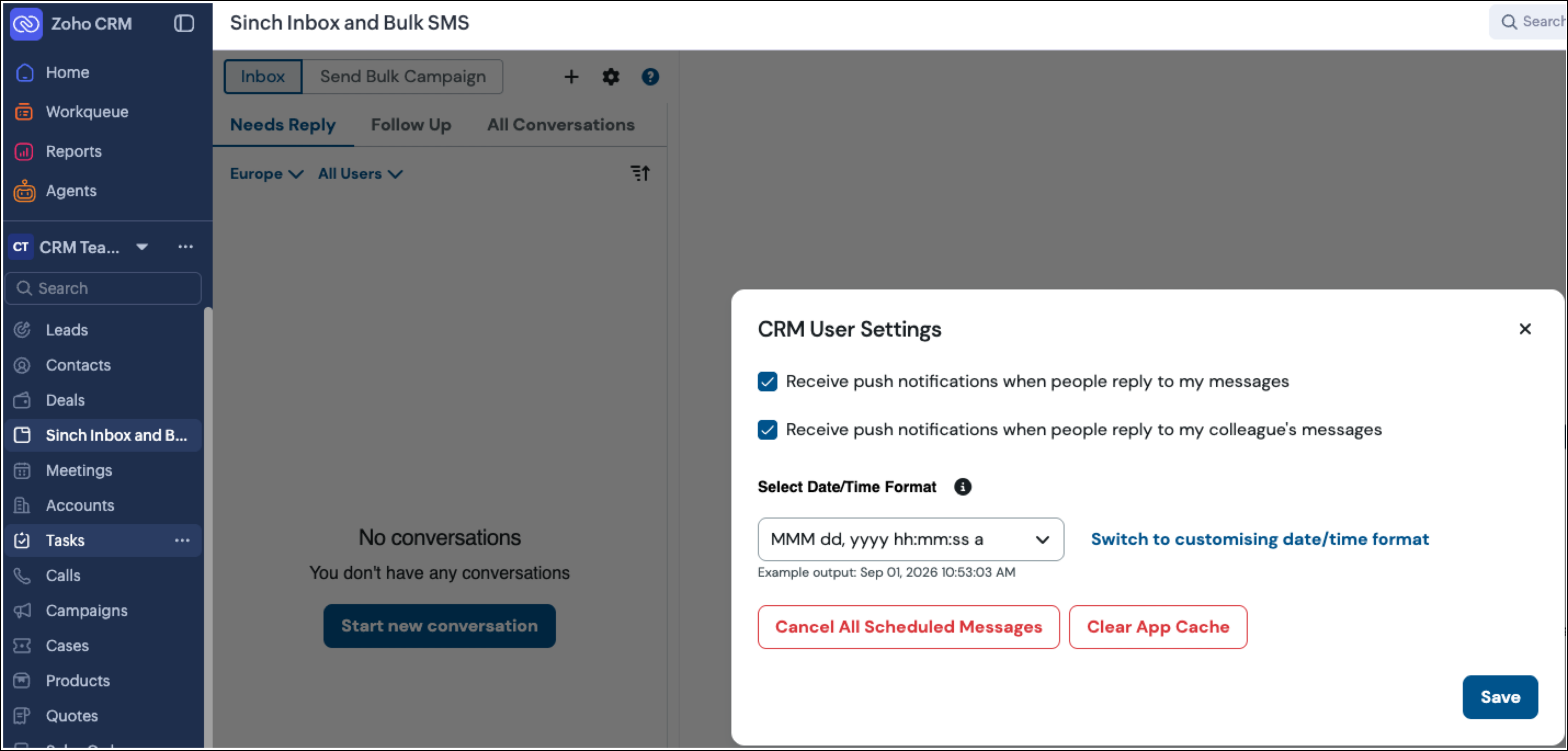The height and width of the screenshot is (751, 1568).
Task: Open Sinch Inbox and Bulk SMS module
Action: (104, 435)
